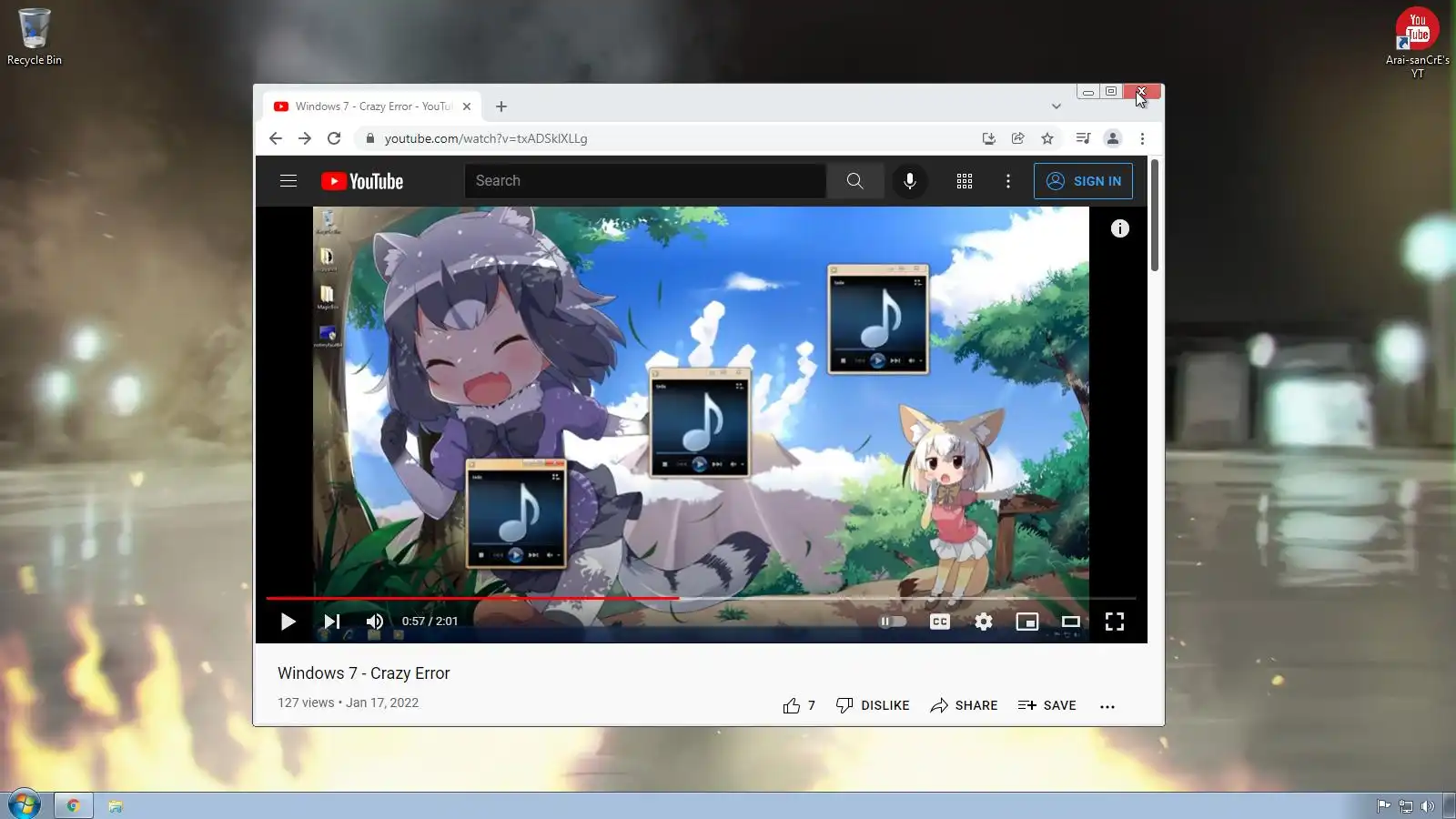Open YouTube settings three-dot menu
Image resolution: width=1456 pixels, height=819 pixels.
[1008, 181]
